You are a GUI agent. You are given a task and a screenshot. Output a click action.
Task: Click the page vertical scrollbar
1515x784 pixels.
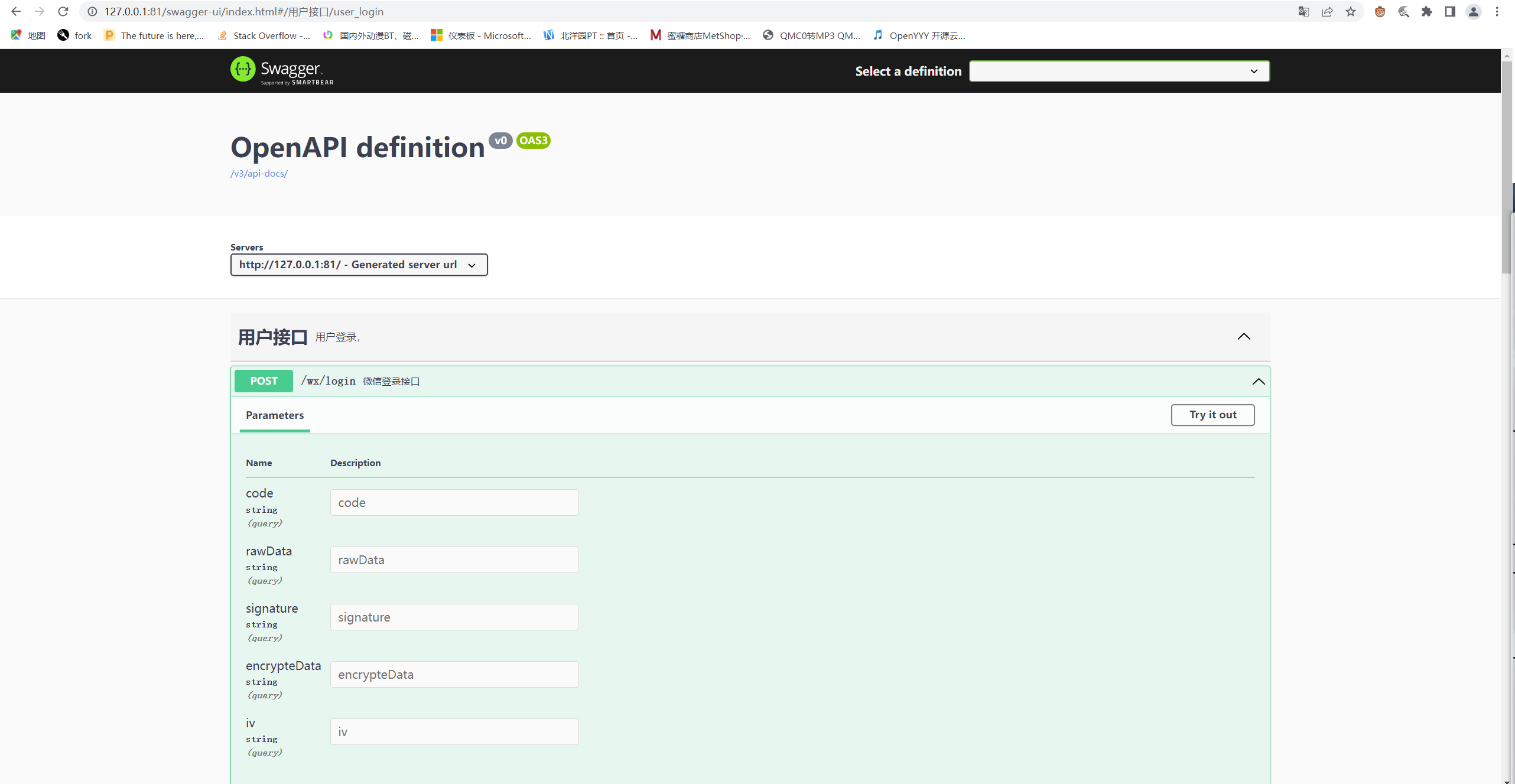(1507, 165)
